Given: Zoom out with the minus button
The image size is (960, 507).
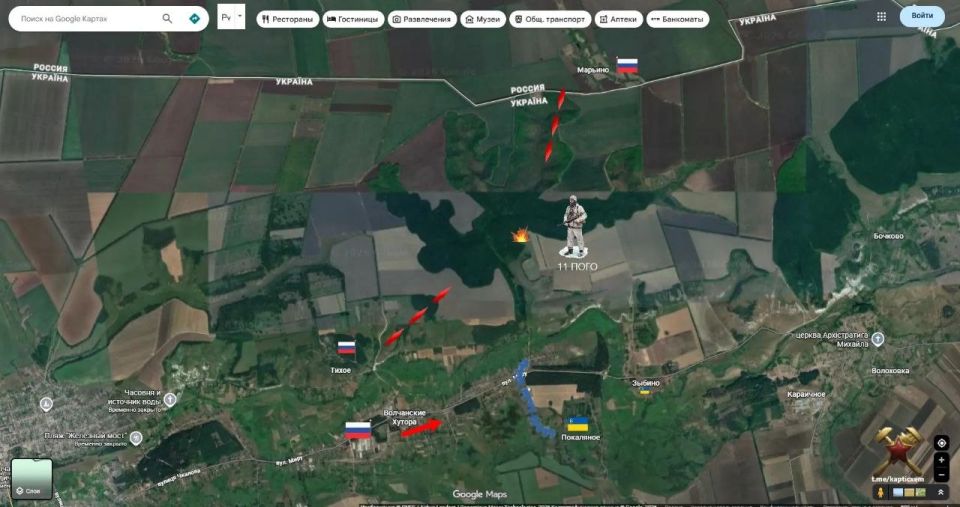Looking at the screenshot, I should (x=941, y=473).
